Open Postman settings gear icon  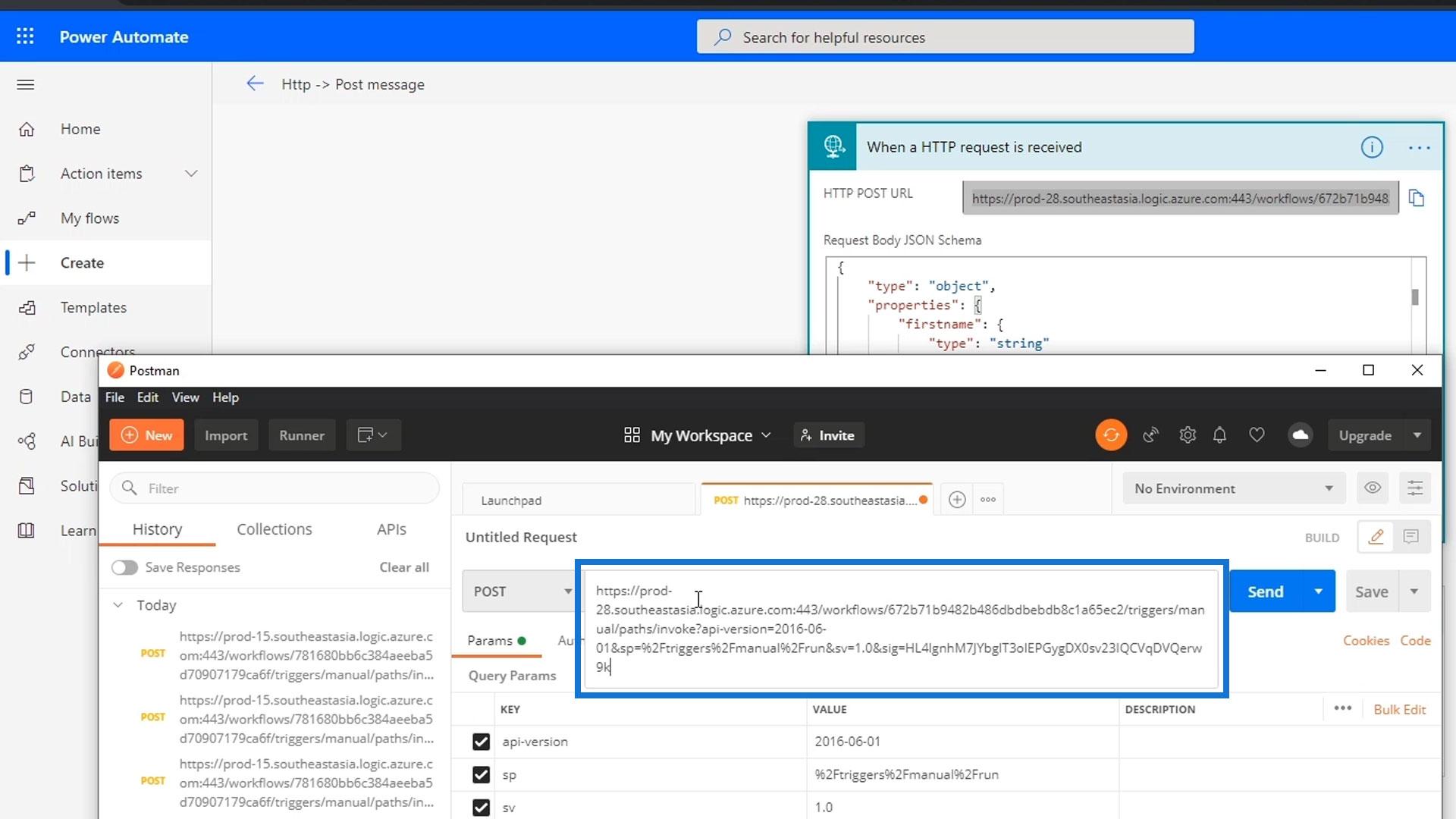(1188, 435)
